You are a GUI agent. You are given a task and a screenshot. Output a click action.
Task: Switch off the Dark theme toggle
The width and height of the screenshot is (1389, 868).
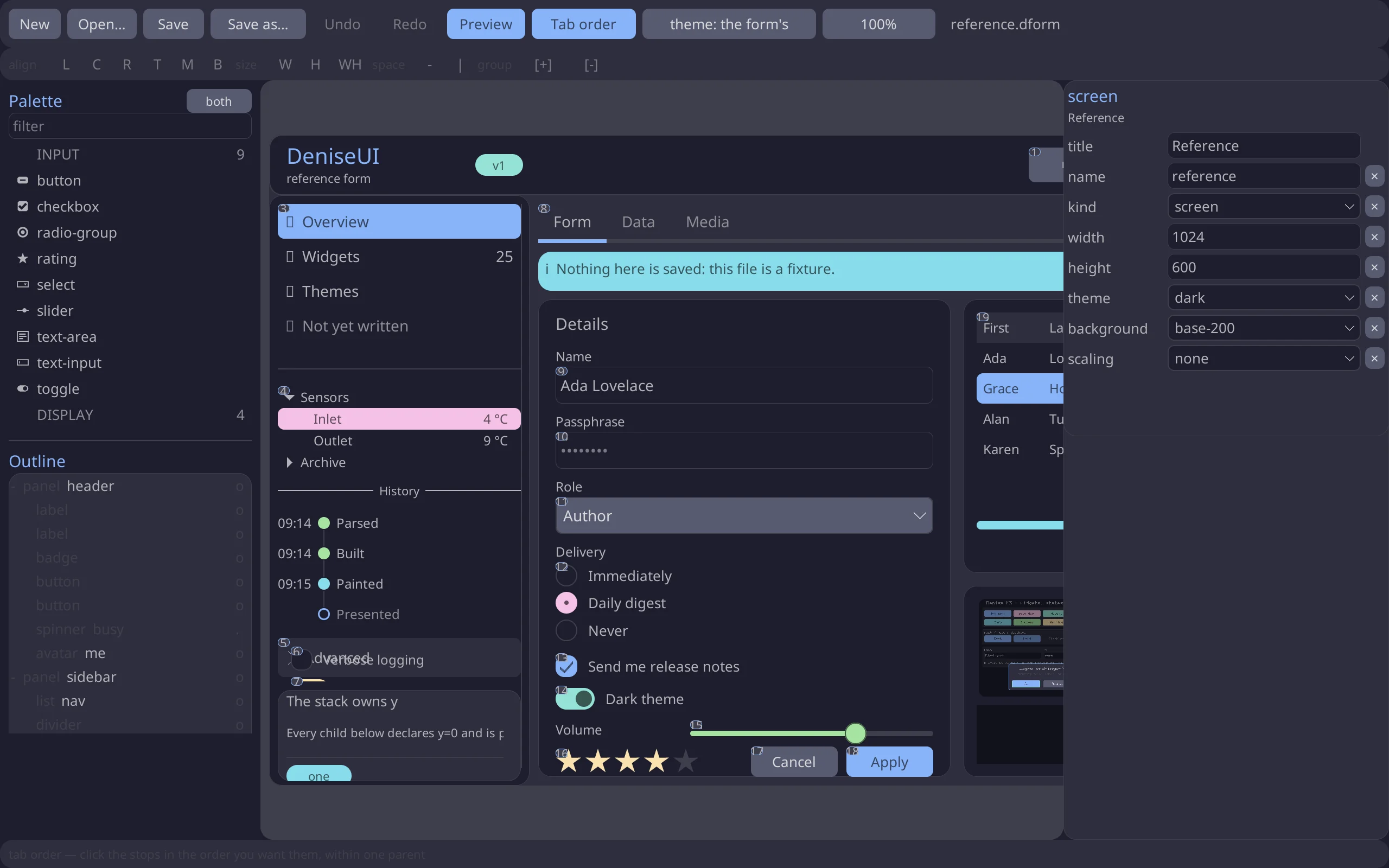pyautogui.click(x=575, y=699)
